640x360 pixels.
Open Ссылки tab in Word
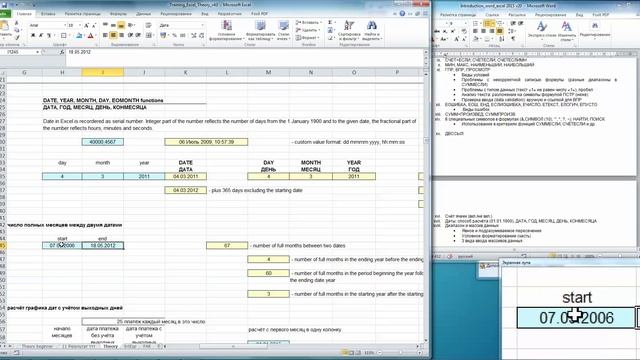492,15
